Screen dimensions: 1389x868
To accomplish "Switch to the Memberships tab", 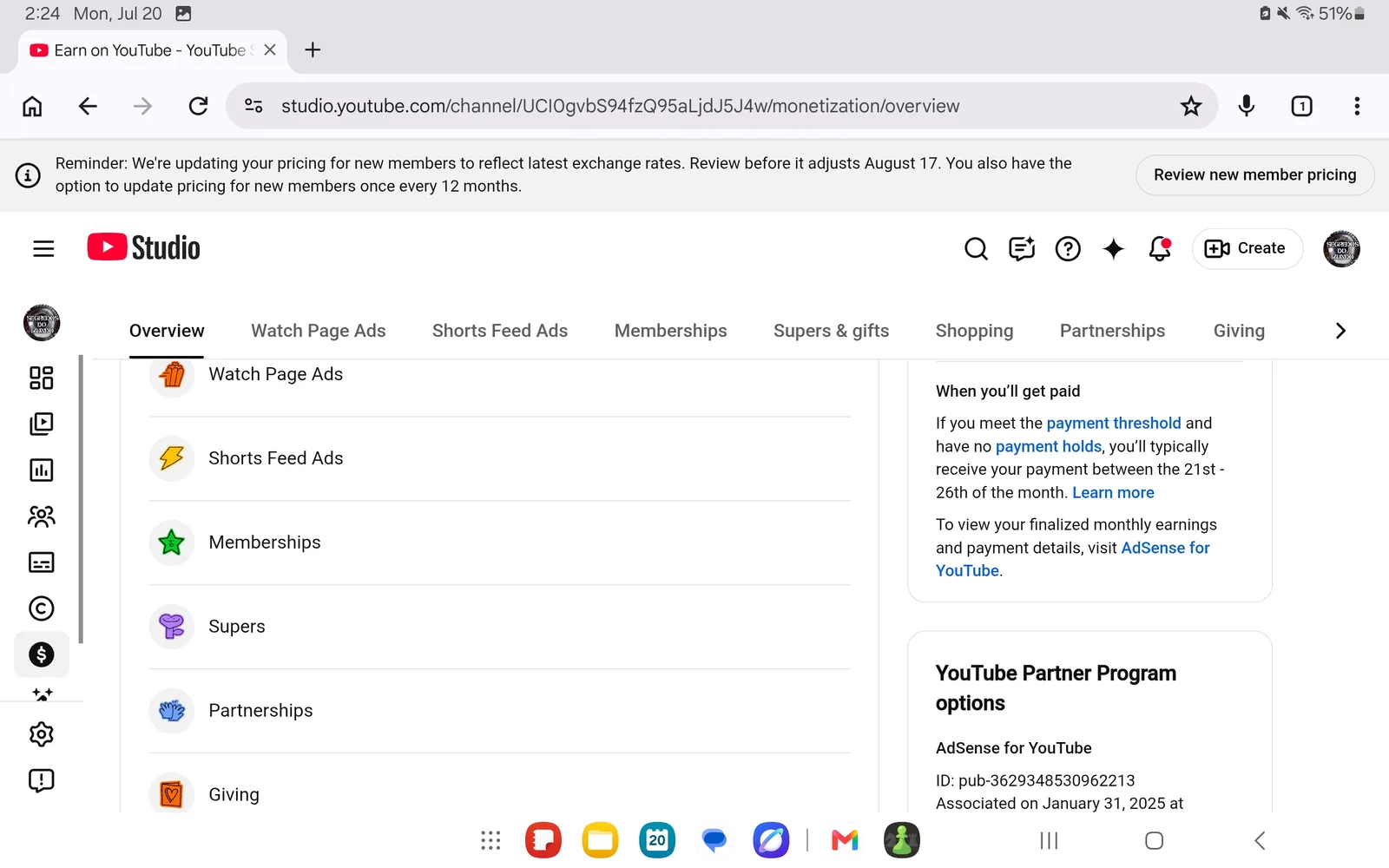I will coord(671,331).
